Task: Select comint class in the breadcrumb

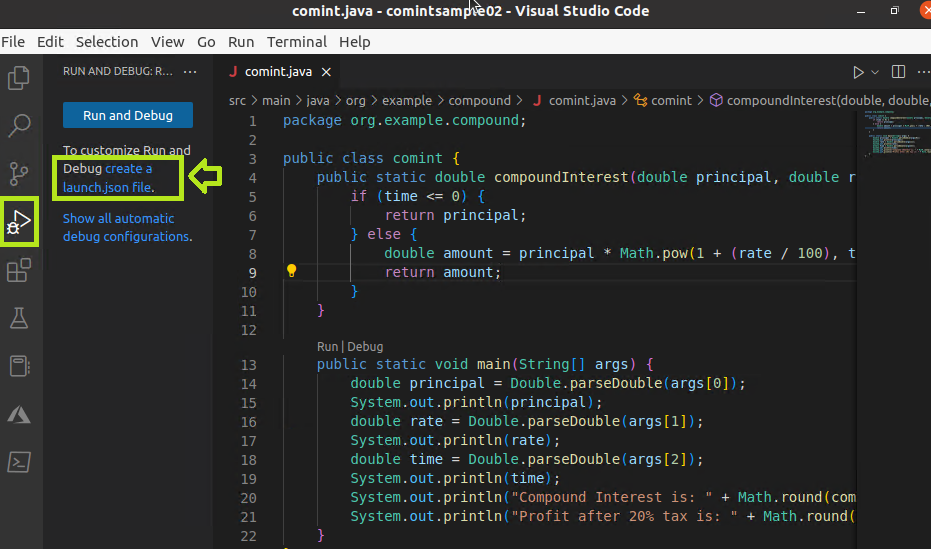Action: click(663, 100)
